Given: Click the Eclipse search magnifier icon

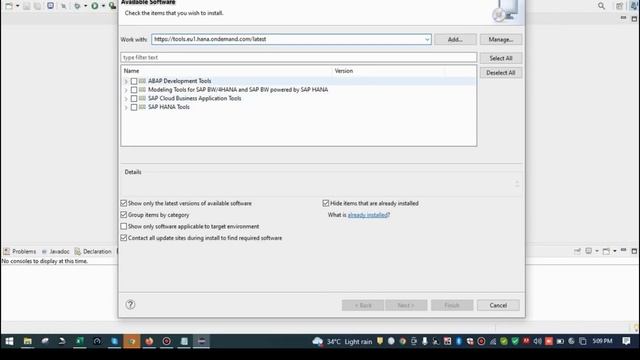Looking at the screenshot, I should (601, 6).
